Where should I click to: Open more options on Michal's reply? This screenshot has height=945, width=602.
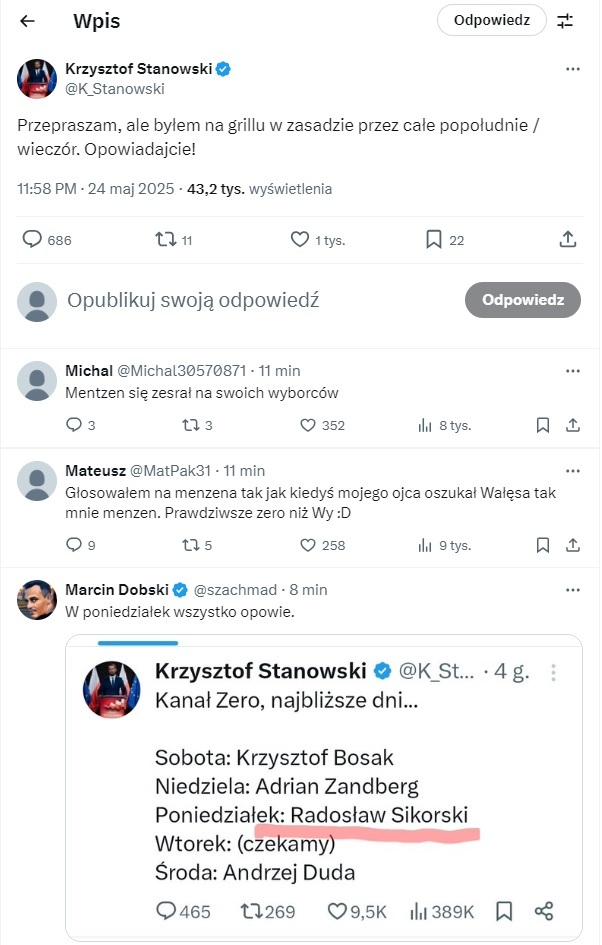(573, 371)
